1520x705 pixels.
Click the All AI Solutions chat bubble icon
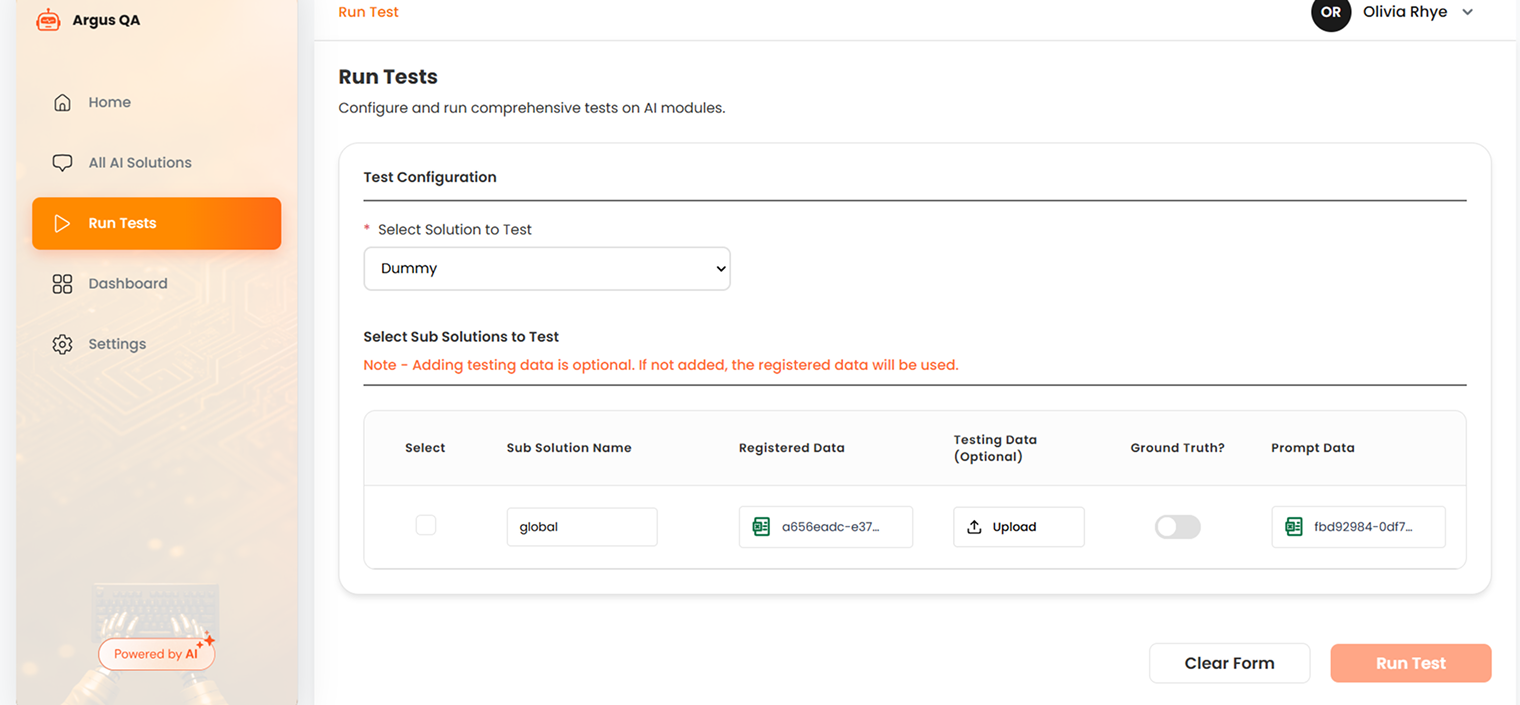[x=62, y=163]
